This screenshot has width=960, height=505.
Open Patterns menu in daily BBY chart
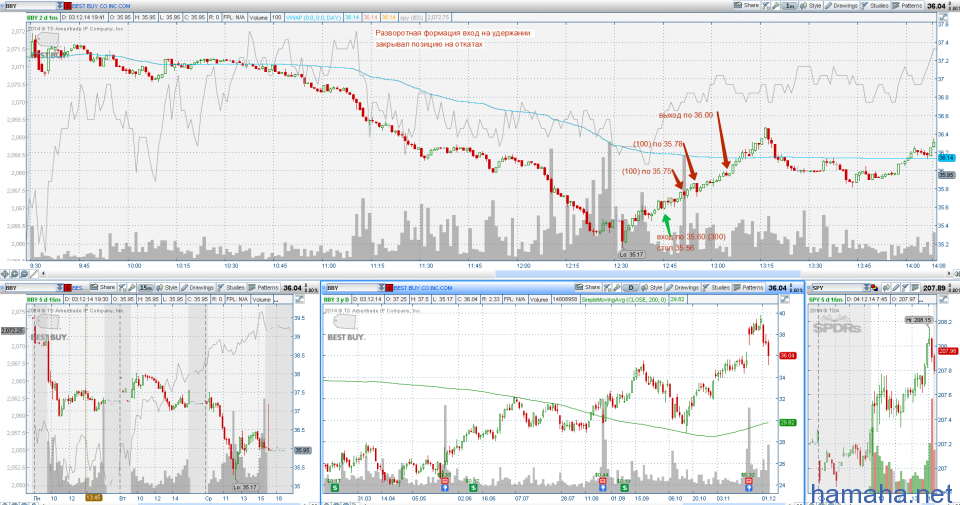[x=748, y=287]
